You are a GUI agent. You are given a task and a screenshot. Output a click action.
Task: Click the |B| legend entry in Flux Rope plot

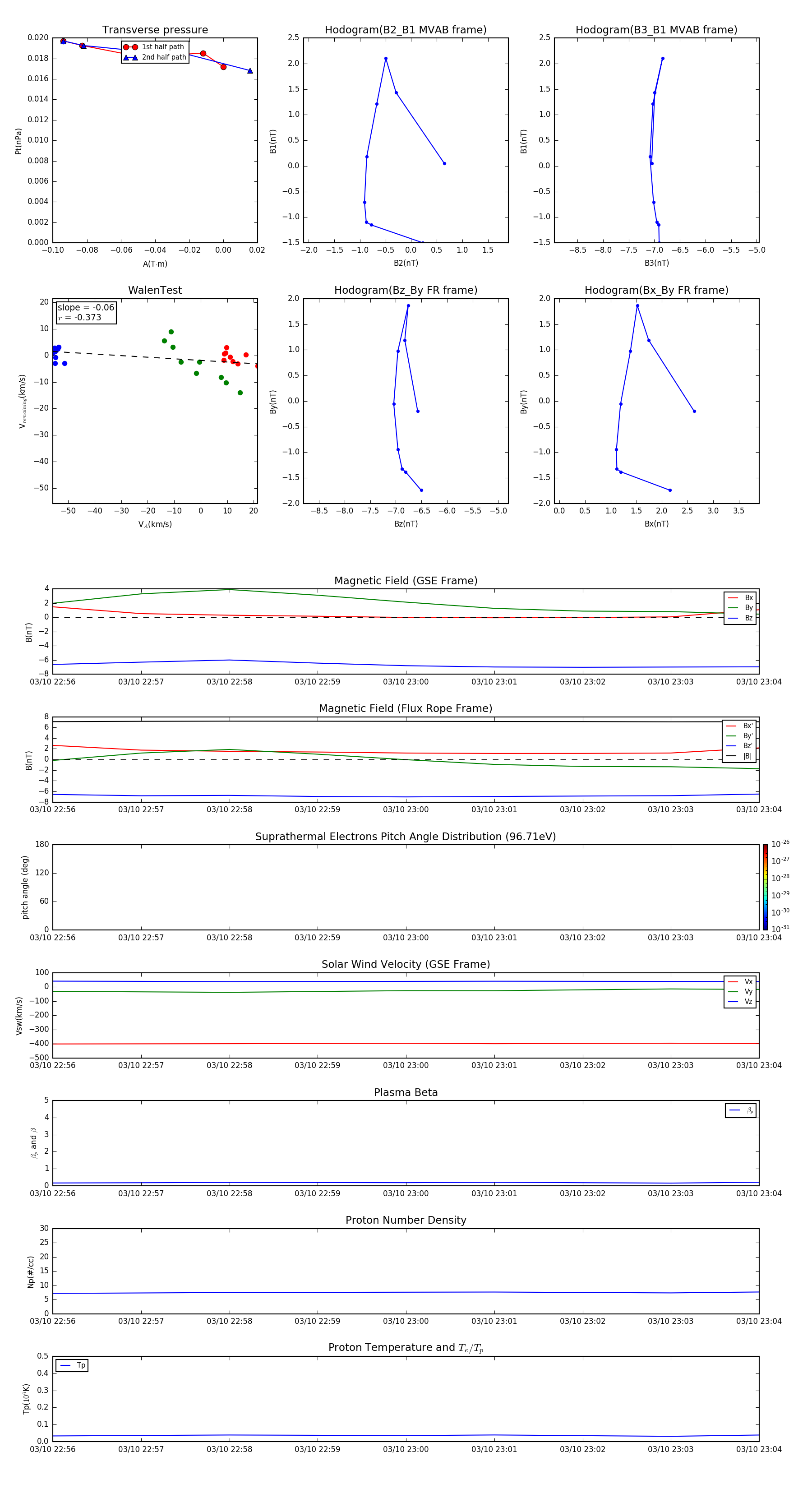pyautogui.click(x=739, y=756)
